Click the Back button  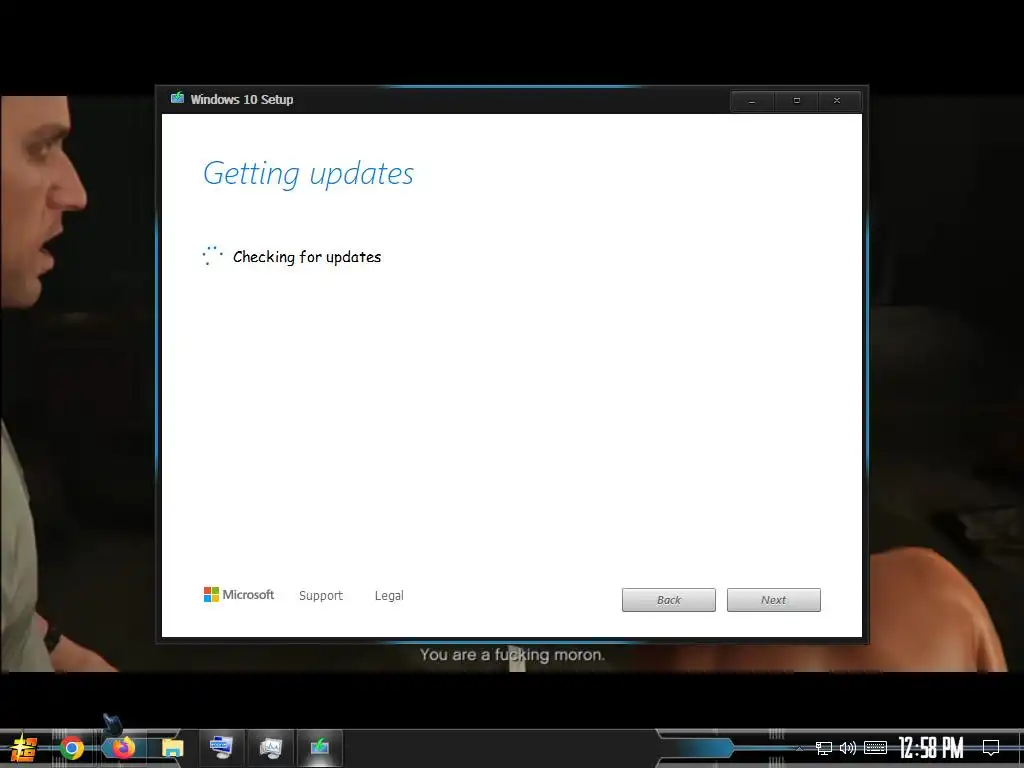point(669,600)
